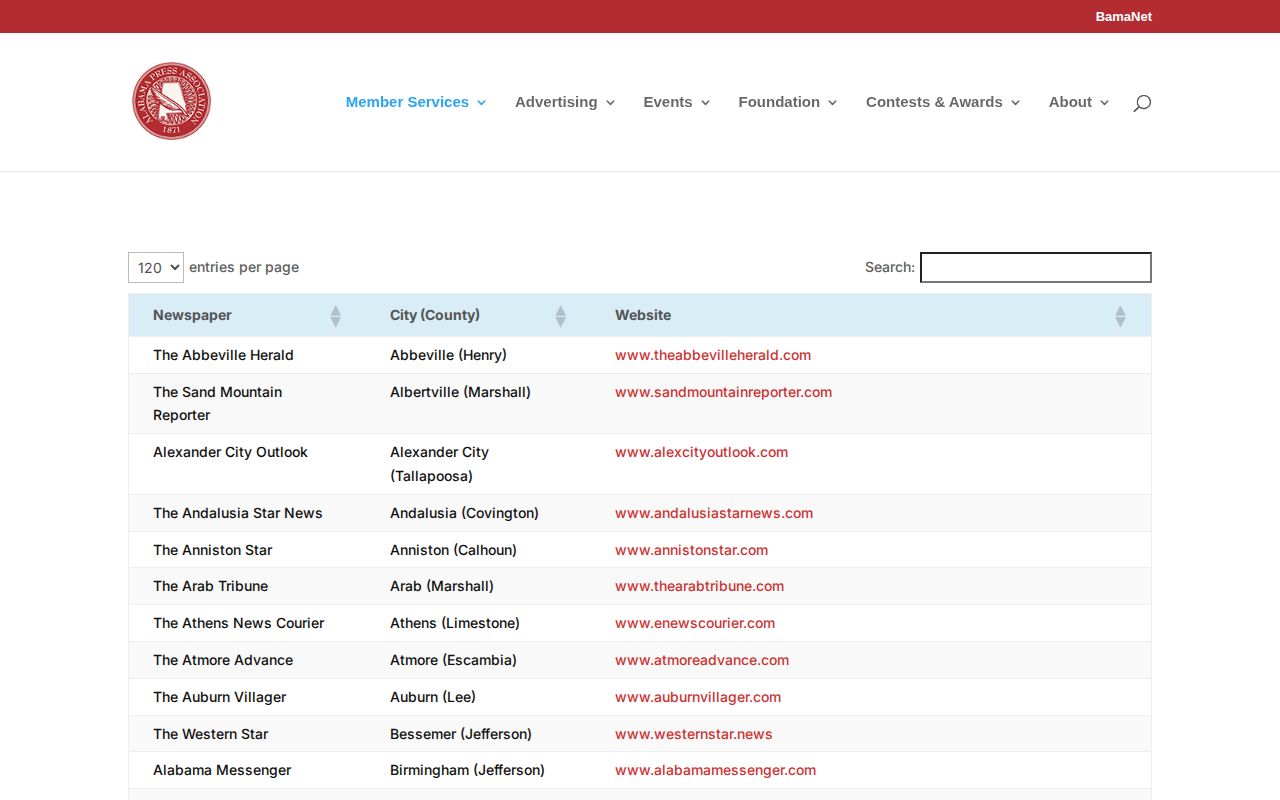Click 'Alexander City Outlook' newspaper name
Image resolution: width=1280 pixels, height=800 pixels.
coord(230,452)
